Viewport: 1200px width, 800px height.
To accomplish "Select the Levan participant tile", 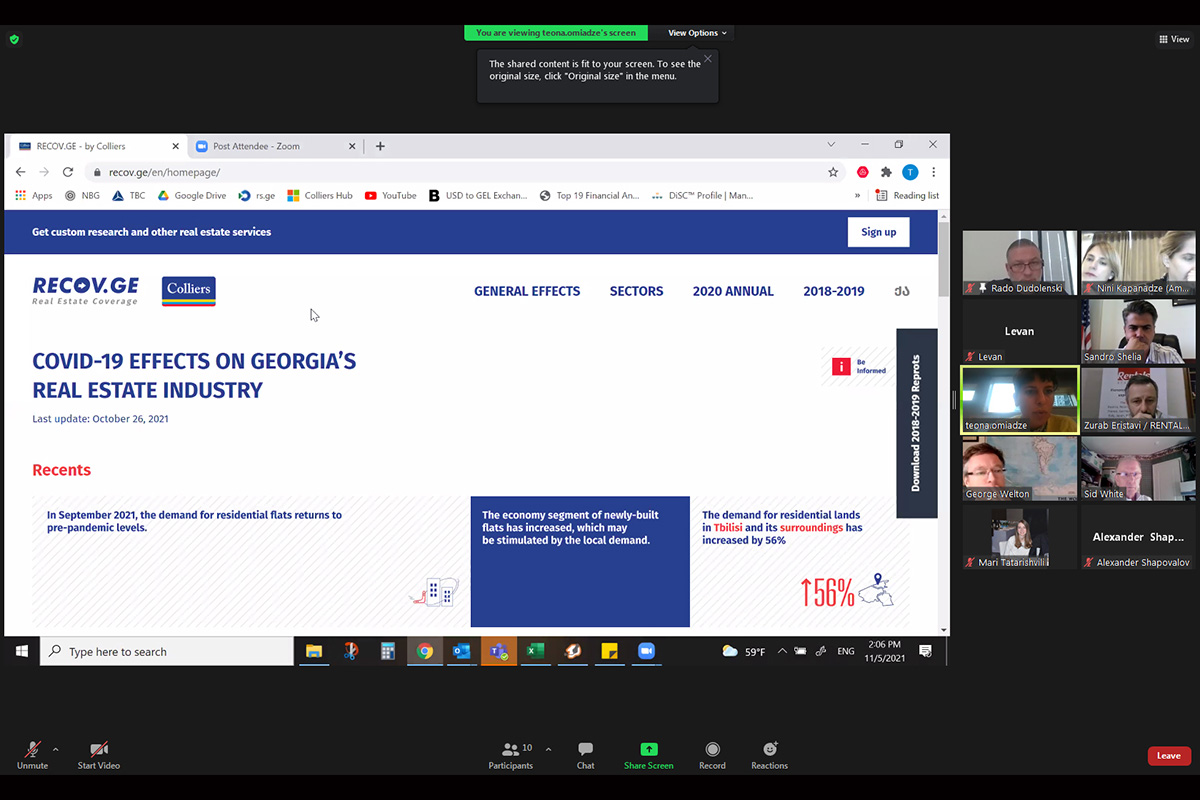I will (x=1020, y=331).
